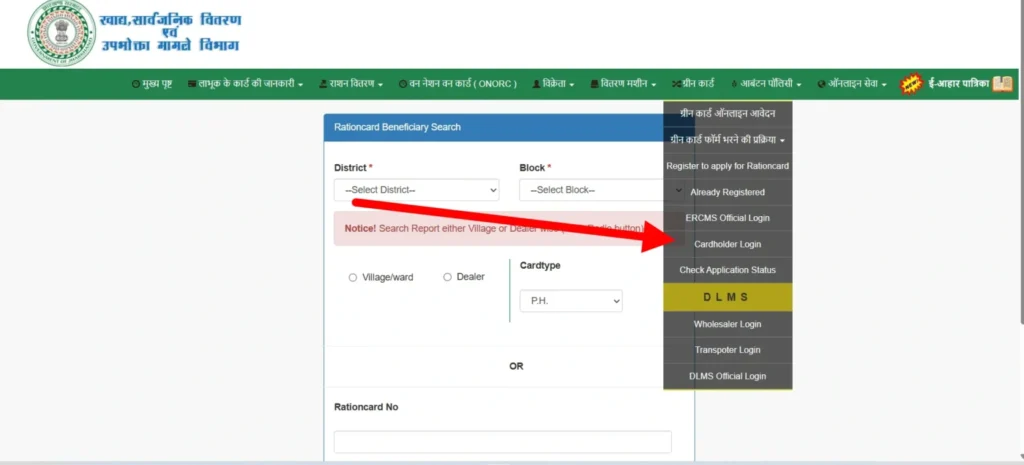Expand the Select District dropdown

point(417,190)
